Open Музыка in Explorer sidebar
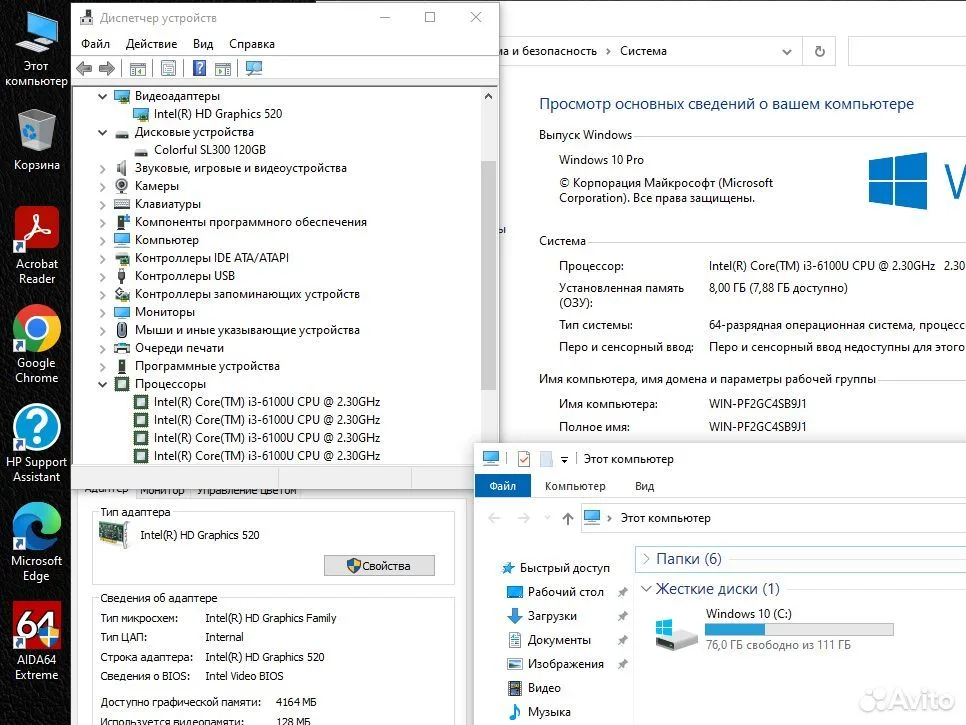Viewport: 966px width, 725px height. (548, 712)
